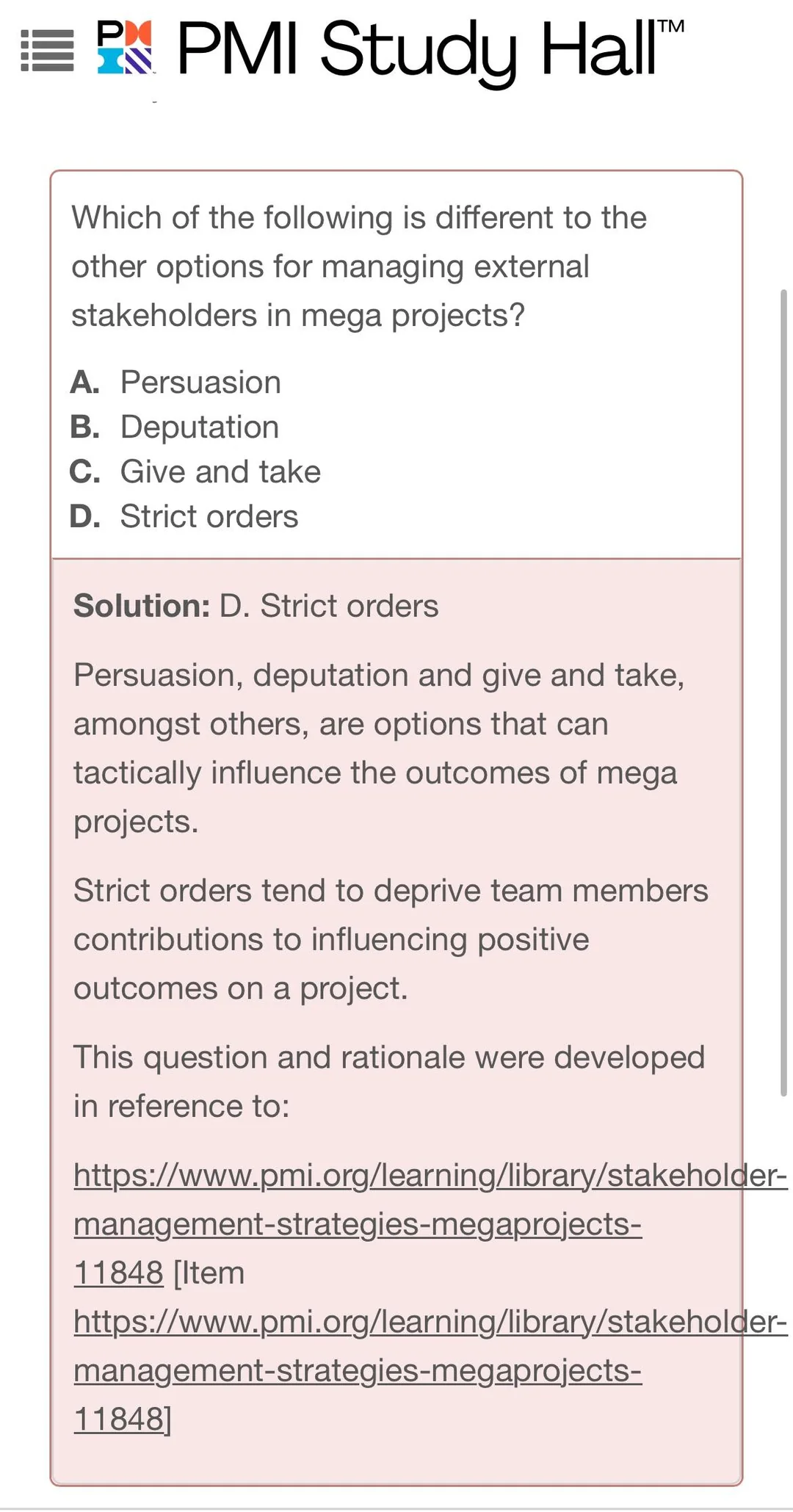This screenshot has width=793, height=1512.
Task: Click the vertical scrollbar thumb
Action: [783, 690]
